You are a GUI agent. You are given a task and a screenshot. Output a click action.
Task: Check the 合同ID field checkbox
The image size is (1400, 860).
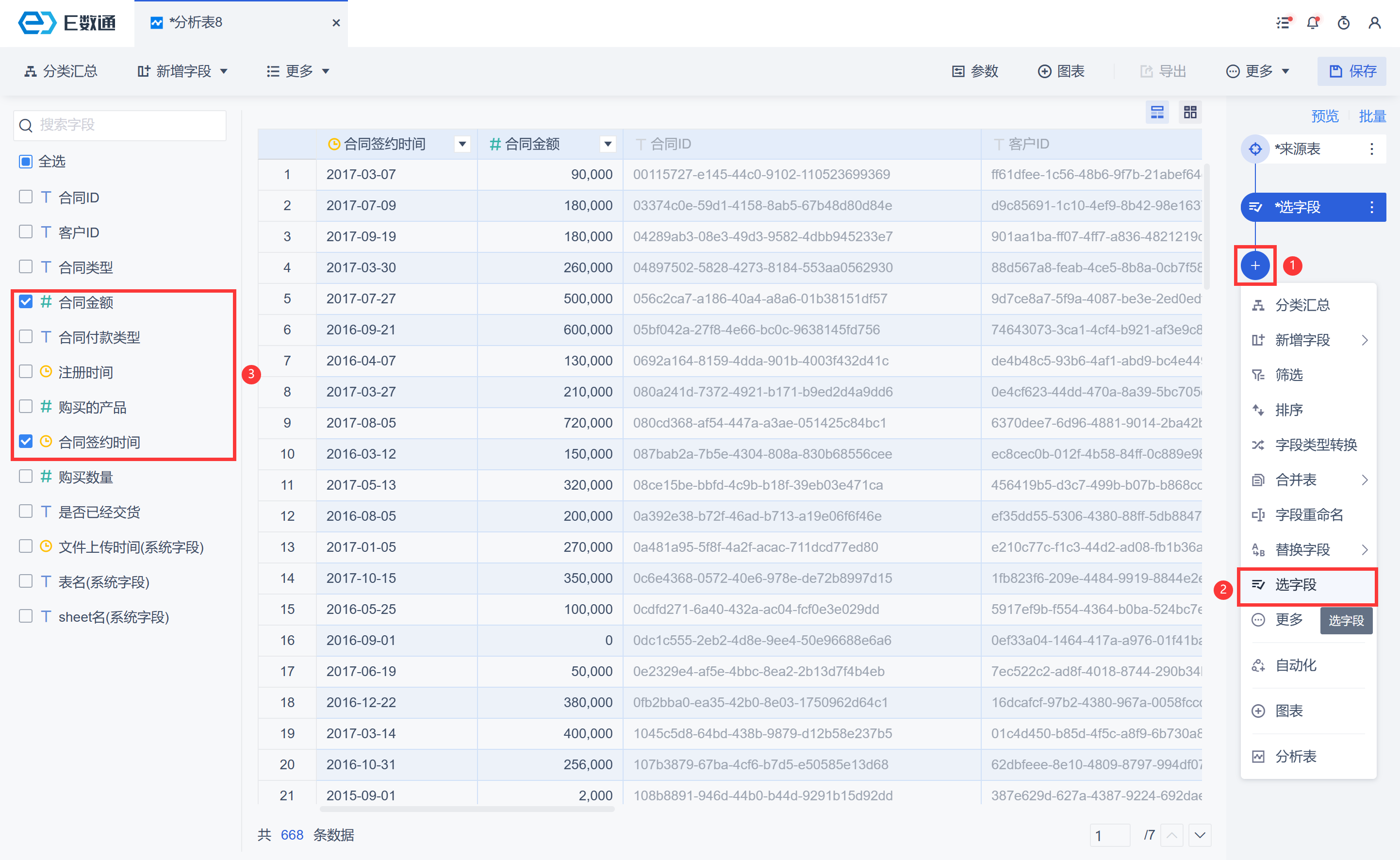tap(26, 197)
